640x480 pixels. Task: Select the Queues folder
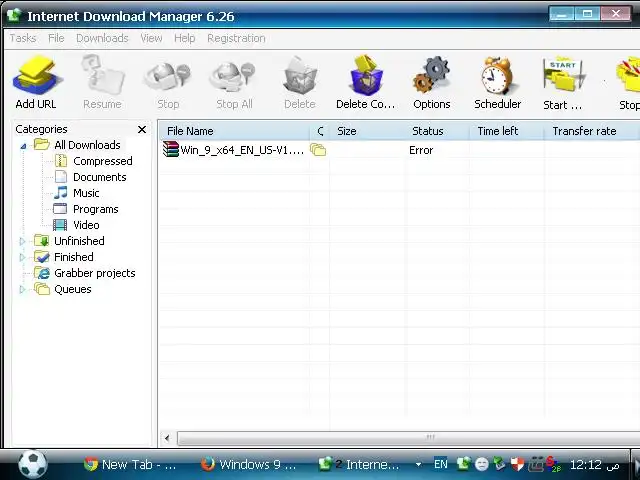point(72,289)
